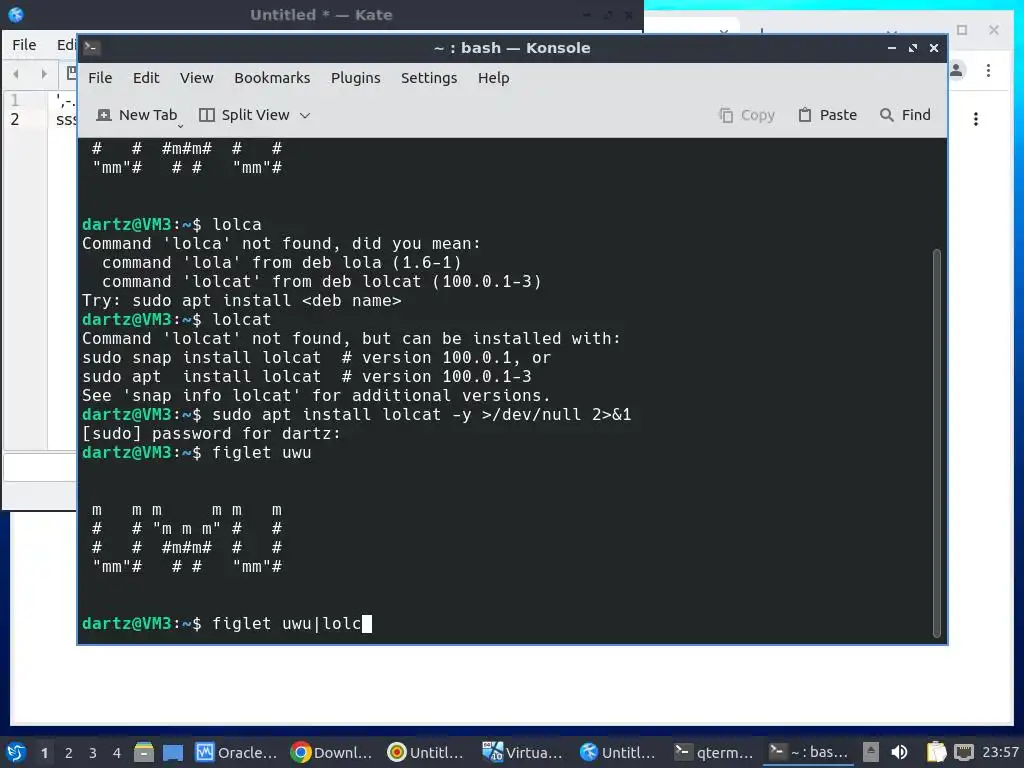The height and width of the screenshot is (768, 1024).
Task: Switch to virtual desktop 1
Action: [44, 753]
